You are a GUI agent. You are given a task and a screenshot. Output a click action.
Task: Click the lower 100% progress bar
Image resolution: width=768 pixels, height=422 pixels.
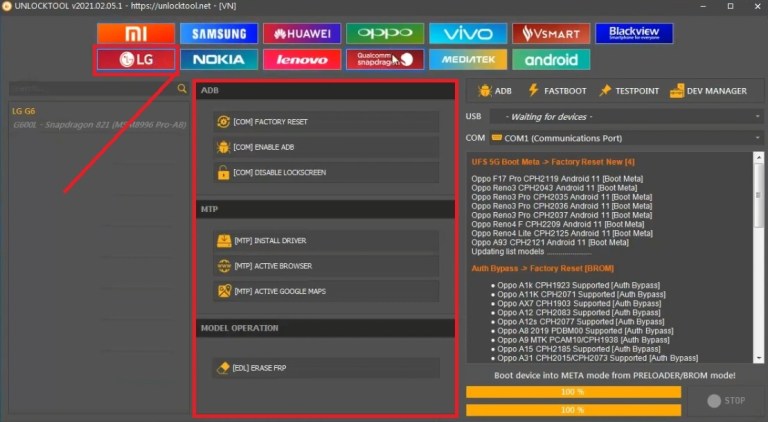pyautogui.click(x=573, y=410)
